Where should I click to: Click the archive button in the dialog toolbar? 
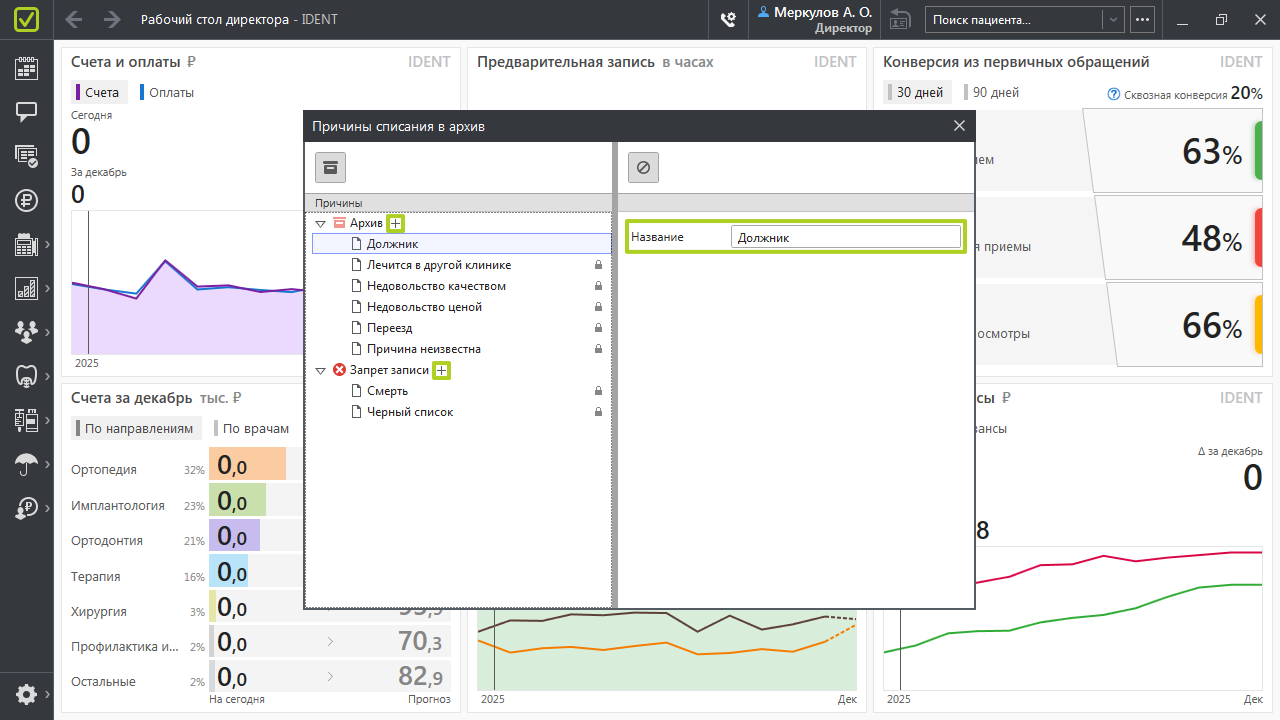point(330,167)
